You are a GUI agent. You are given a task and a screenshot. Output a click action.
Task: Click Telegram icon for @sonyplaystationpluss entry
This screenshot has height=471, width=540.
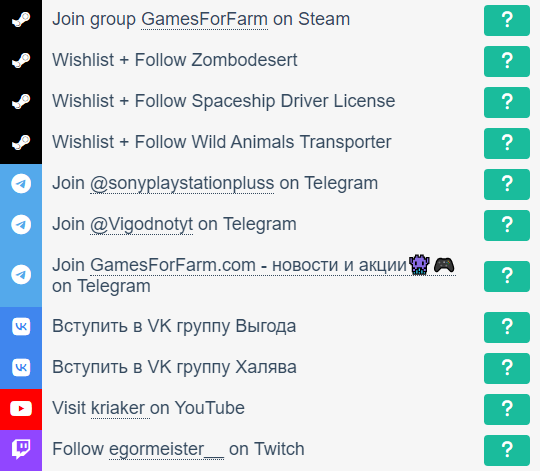click(x=21, y=184)
